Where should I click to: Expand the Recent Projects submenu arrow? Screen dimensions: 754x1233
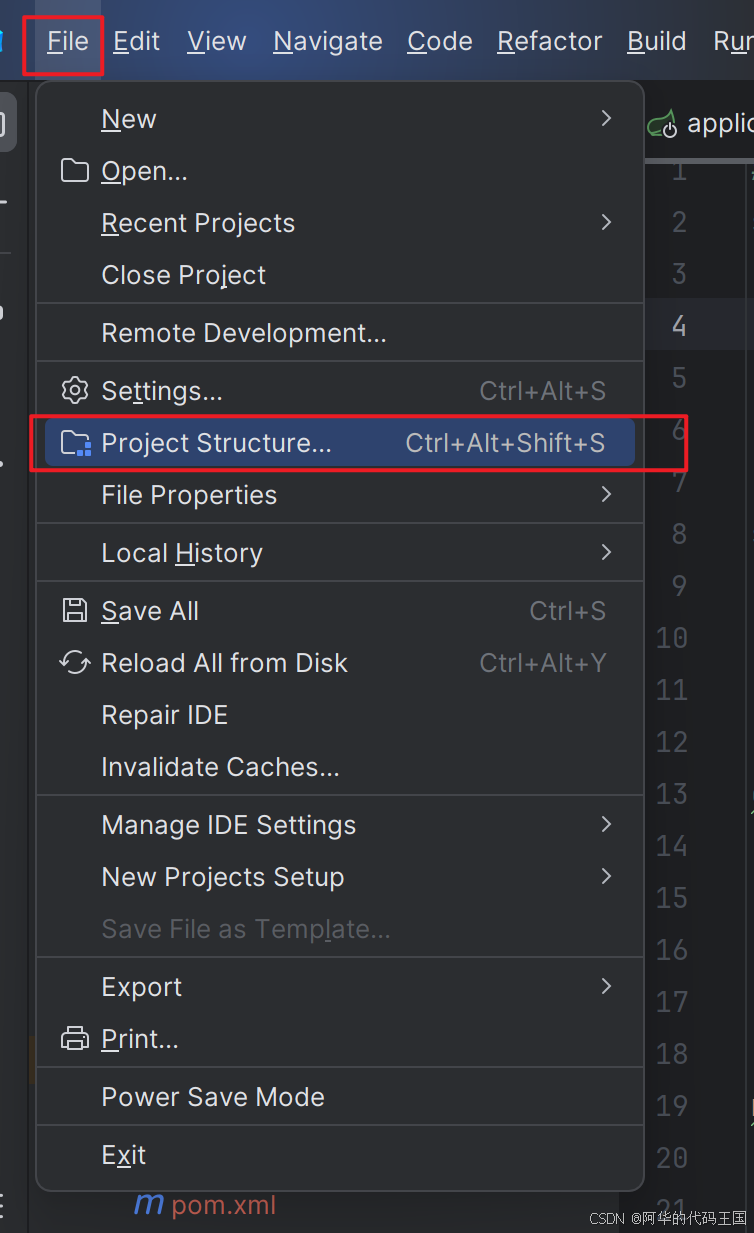pos(606,222)
